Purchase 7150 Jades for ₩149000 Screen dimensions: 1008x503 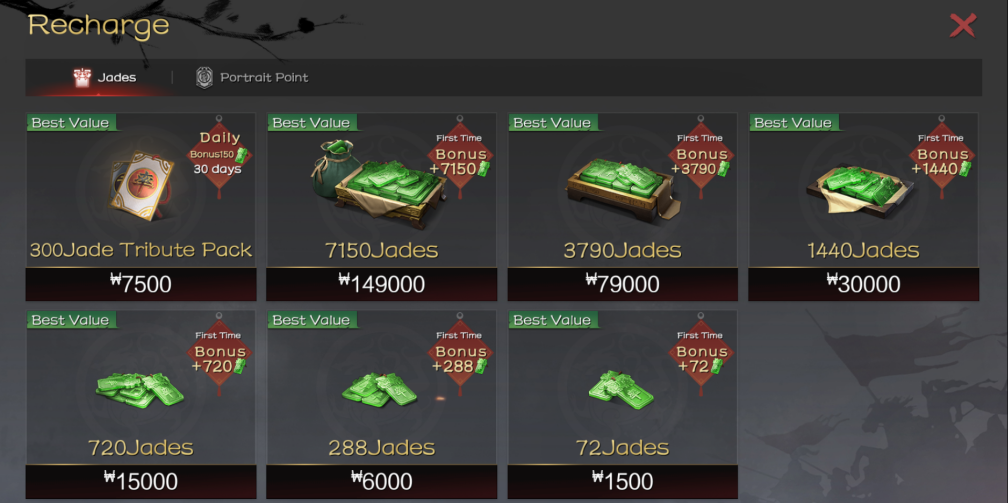(382, 284)
